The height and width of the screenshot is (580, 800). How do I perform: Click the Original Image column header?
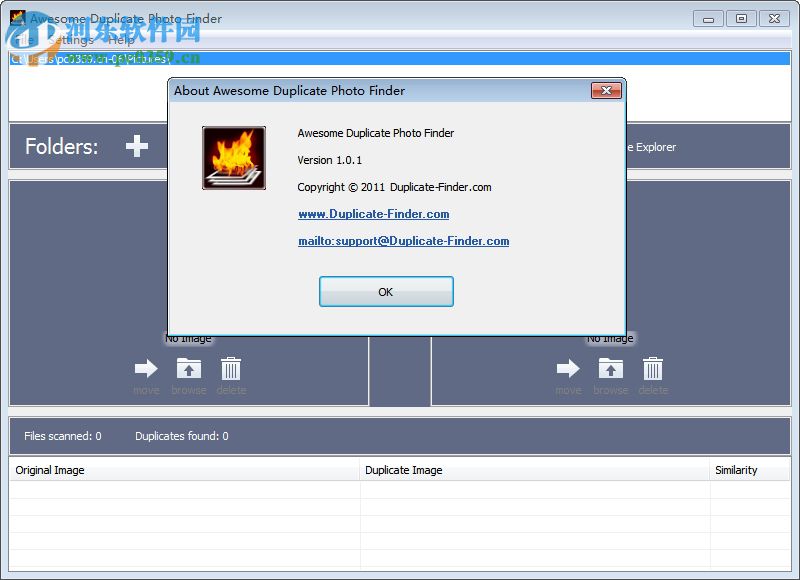(50, 470)
